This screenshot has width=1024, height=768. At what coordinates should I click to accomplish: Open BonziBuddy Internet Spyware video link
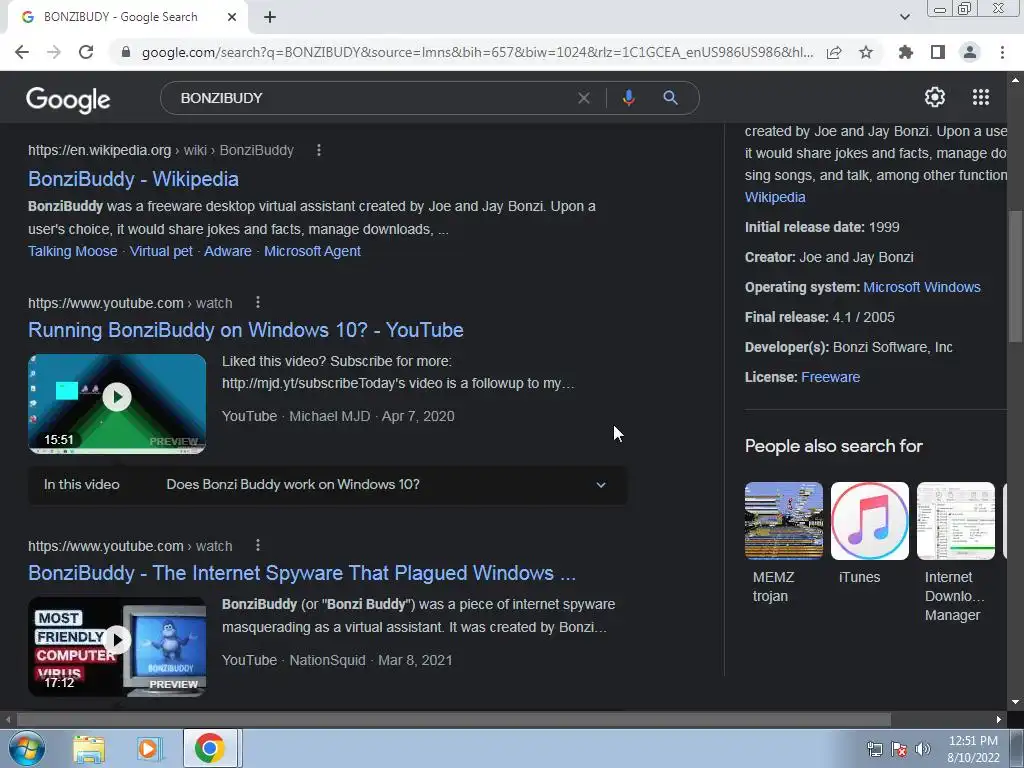pos(302,573)
